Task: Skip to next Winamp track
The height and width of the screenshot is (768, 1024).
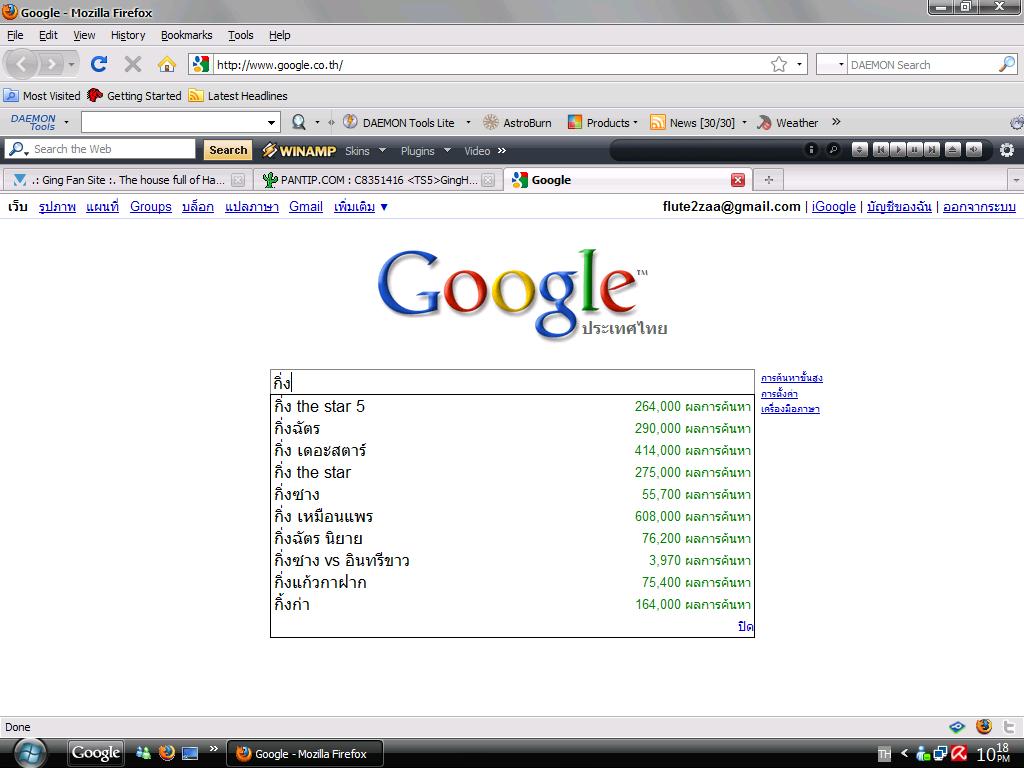Action: (x=932, y=150)
